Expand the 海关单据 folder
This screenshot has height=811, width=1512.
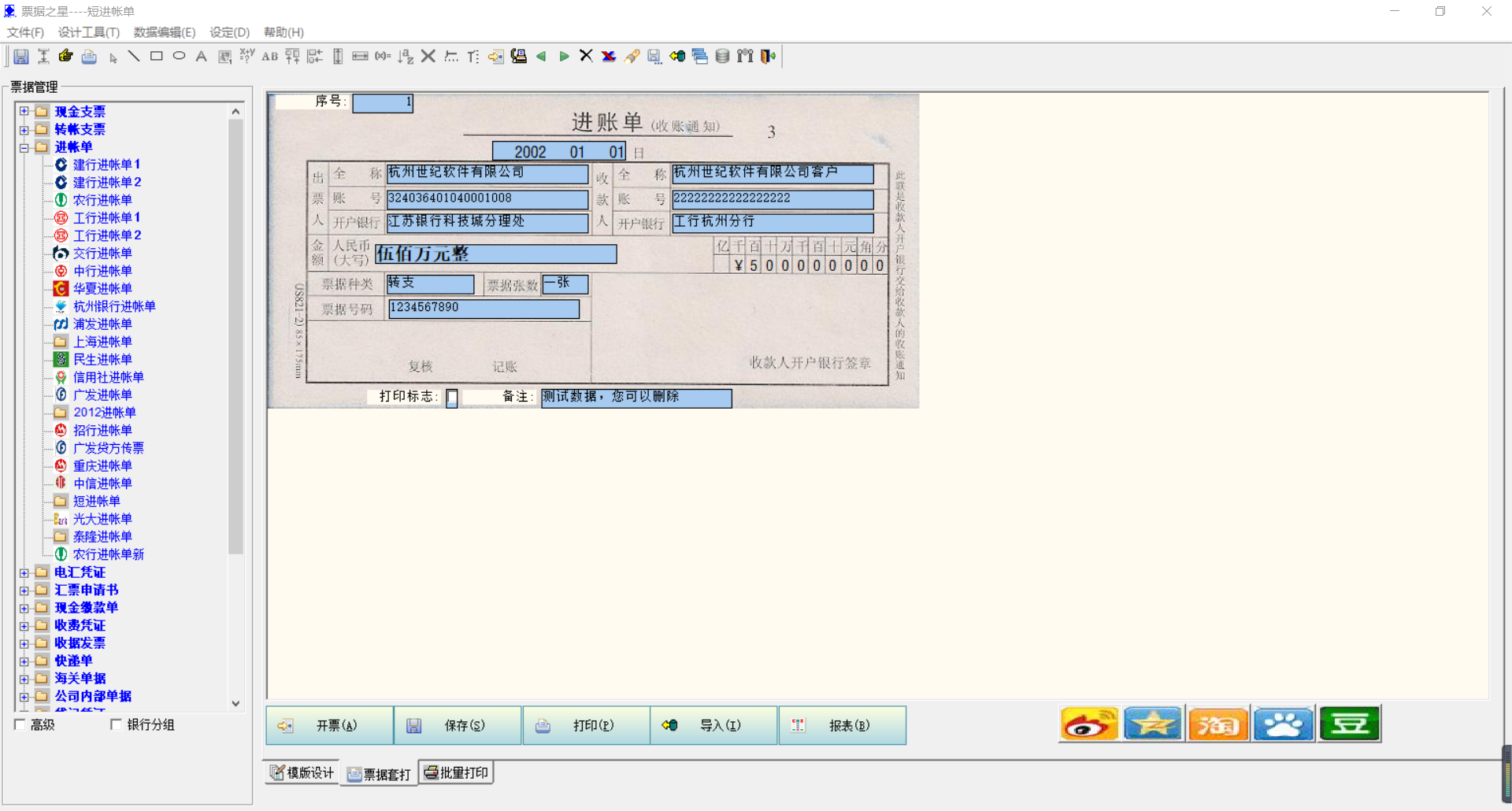(24, 679)
